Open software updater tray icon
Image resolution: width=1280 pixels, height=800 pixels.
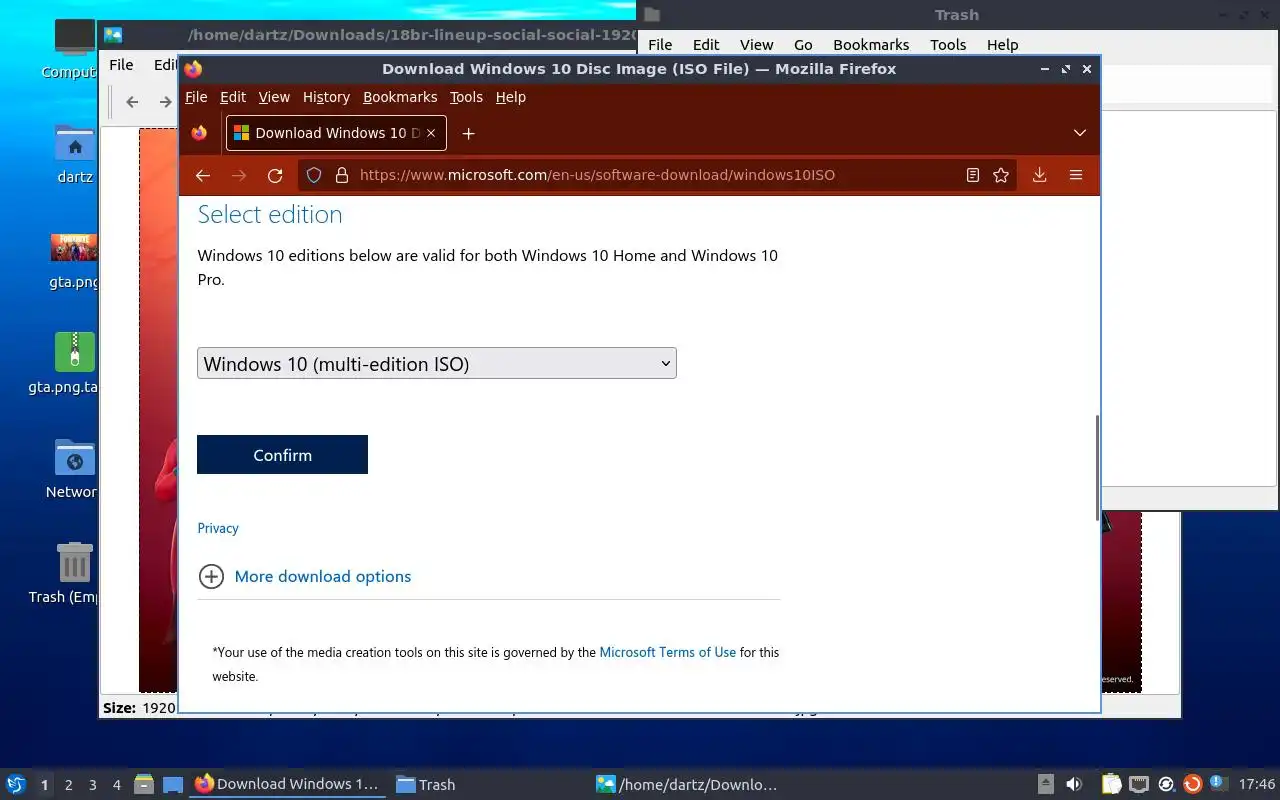[x=1192, y=785]
